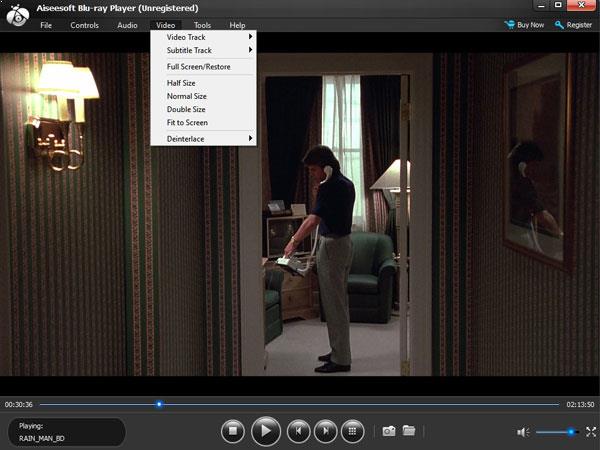600x450 pixels.
Task: Take a snapshot with camera icon
Action: click(389, 431)
